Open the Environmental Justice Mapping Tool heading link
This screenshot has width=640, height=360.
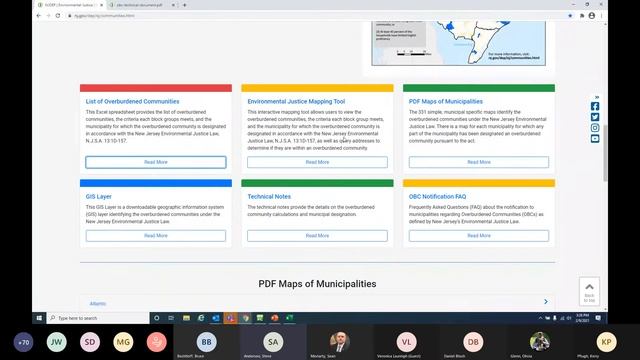[296, 101]
